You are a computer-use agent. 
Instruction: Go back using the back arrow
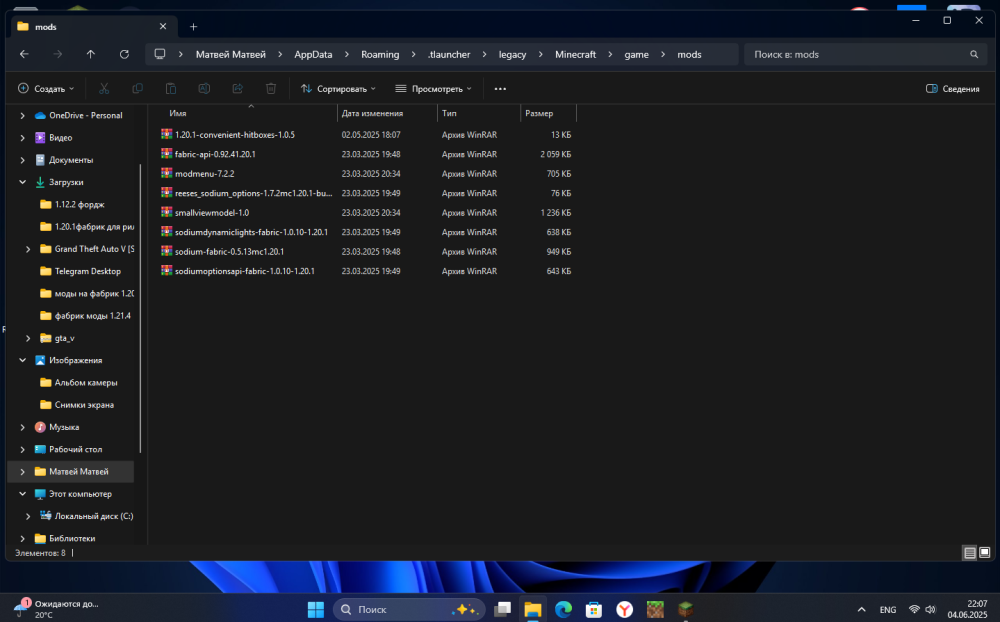coord(24,54)
